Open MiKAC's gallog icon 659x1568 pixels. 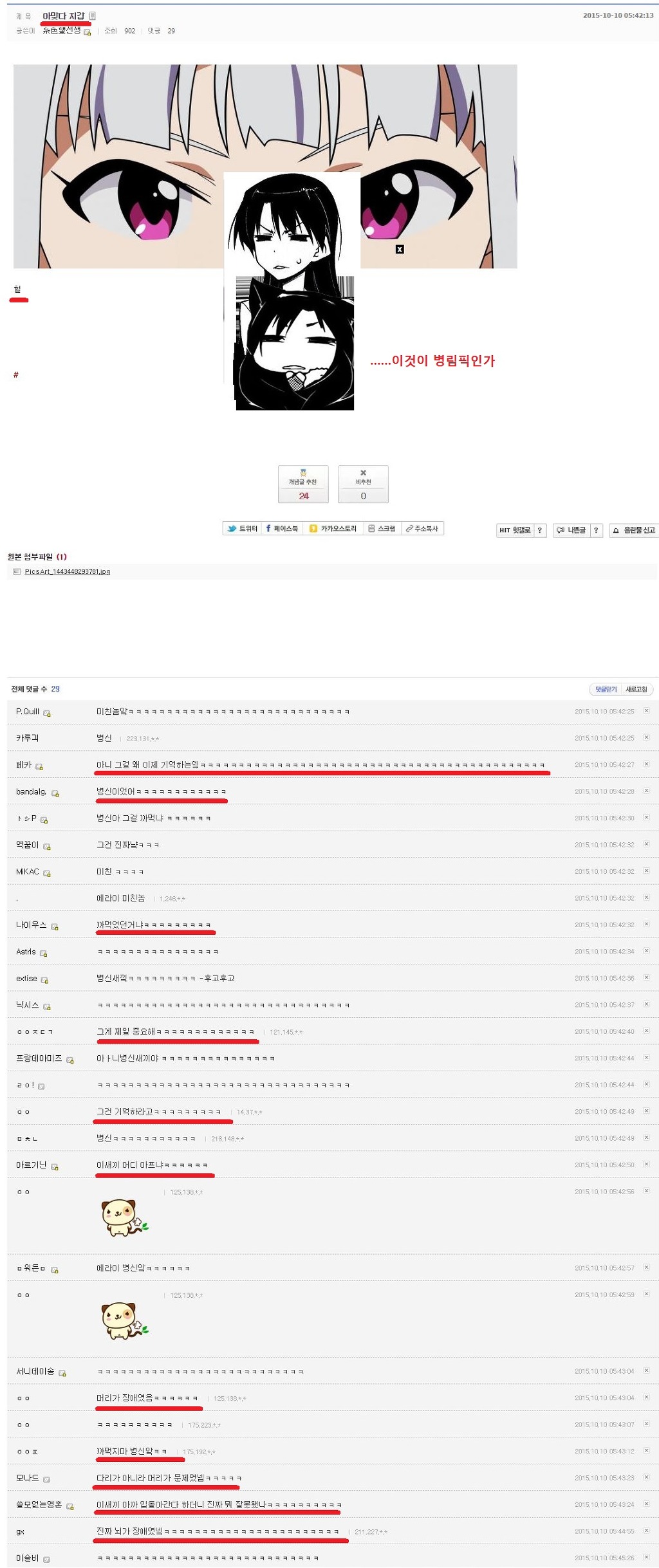[47, 873]
